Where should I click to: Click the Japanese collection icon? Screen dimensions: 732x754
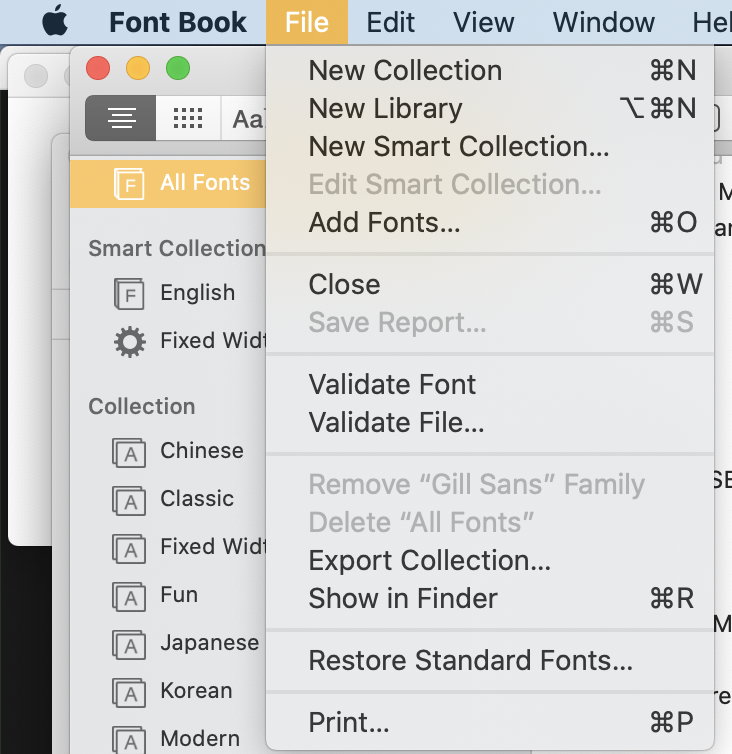(x=129, y=645)
